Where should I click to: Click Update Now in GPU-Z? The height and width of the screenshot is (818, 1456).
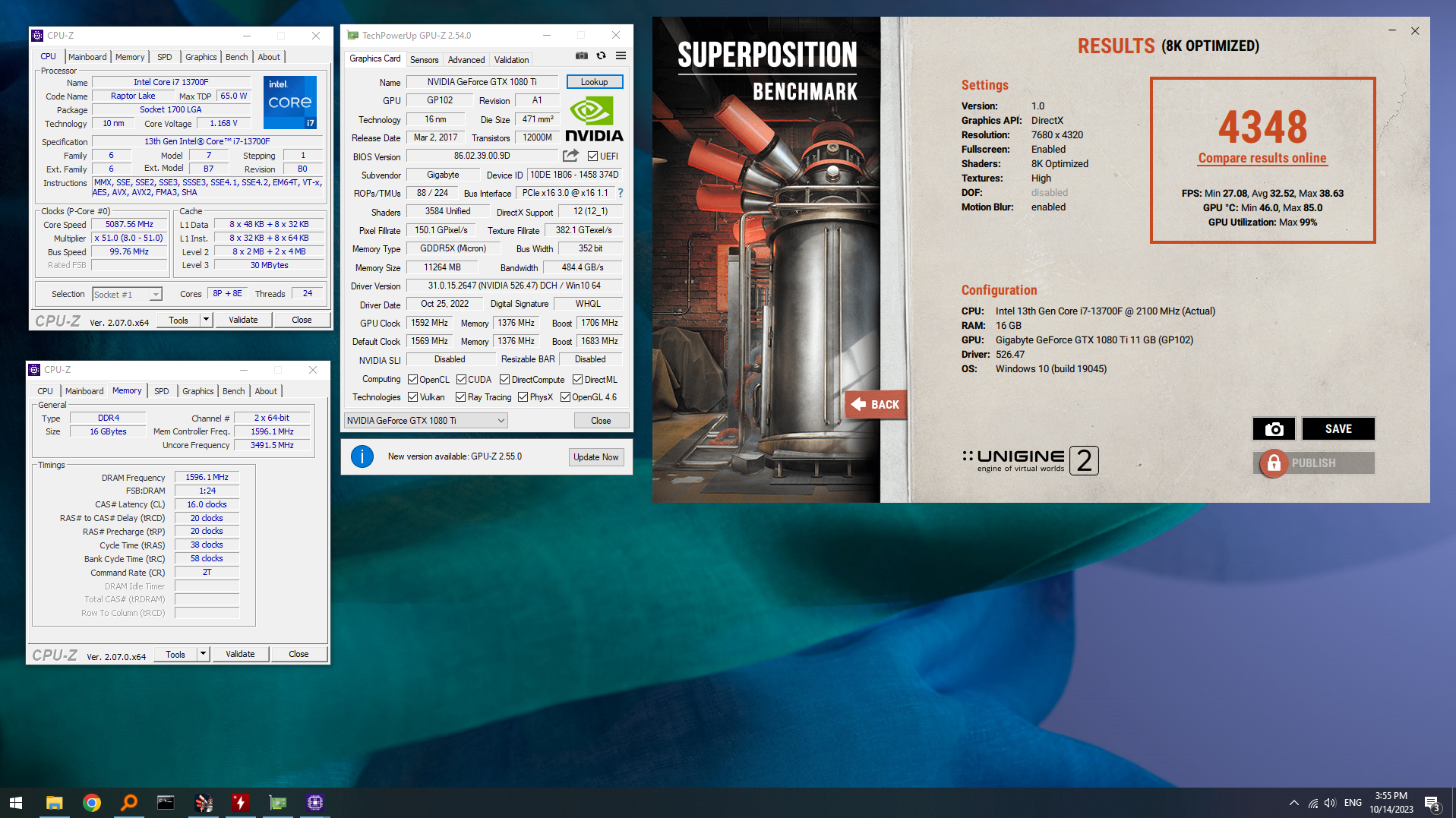[596, 457]
